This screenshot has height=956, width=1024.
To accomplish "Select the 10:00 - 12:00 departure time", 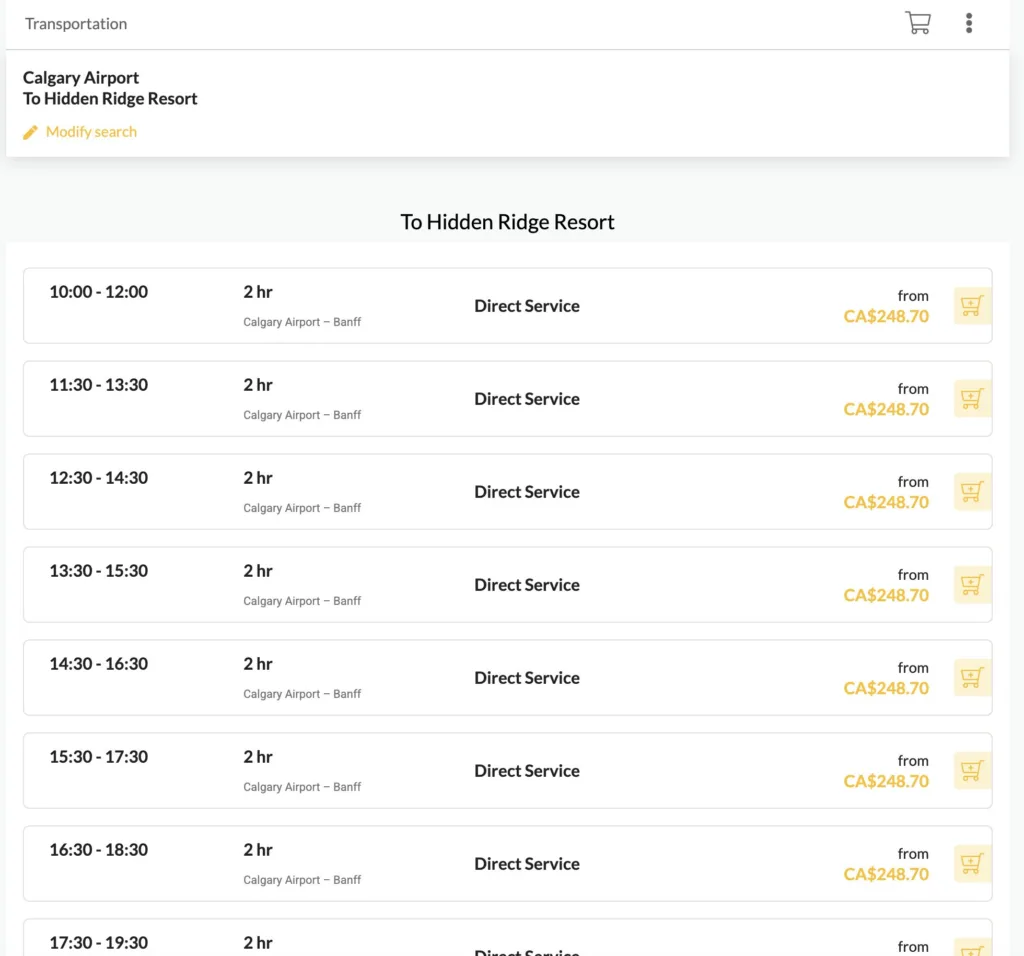I will [99, 292].
